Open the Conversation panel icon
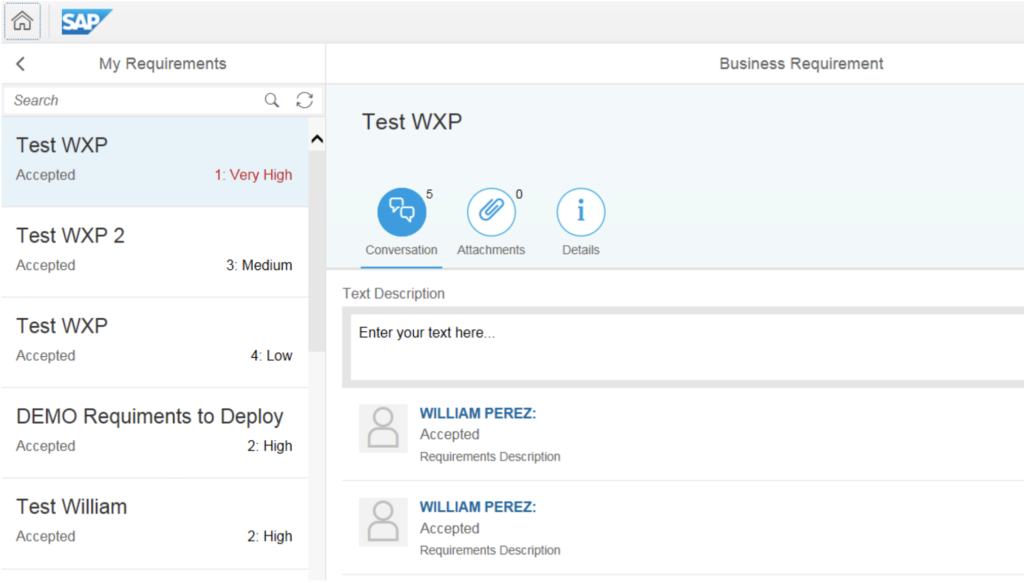This screenshot has height=583, width=1024. coord(401,211)
